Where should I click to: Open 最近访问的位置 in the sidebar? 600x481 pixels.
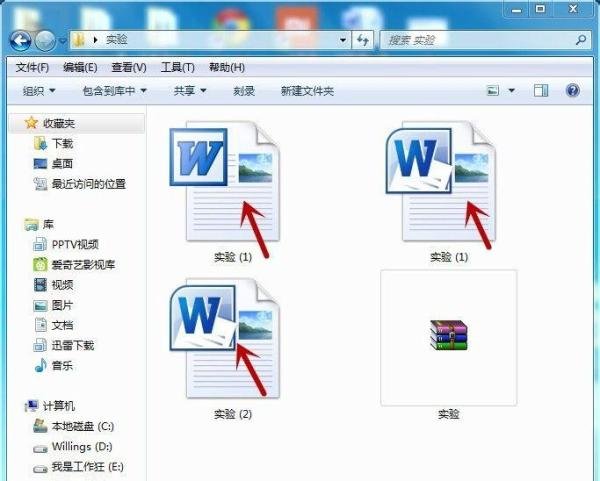pyautogui.click(x=89, y=184)
